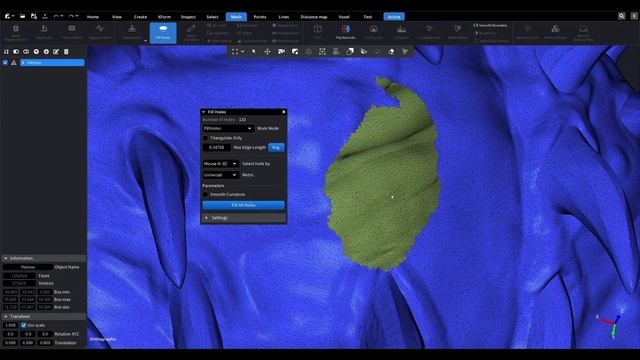Click the Smooth Boundary ribbon option
This screenshot has width=640, height=360.
tap(490, 25)
